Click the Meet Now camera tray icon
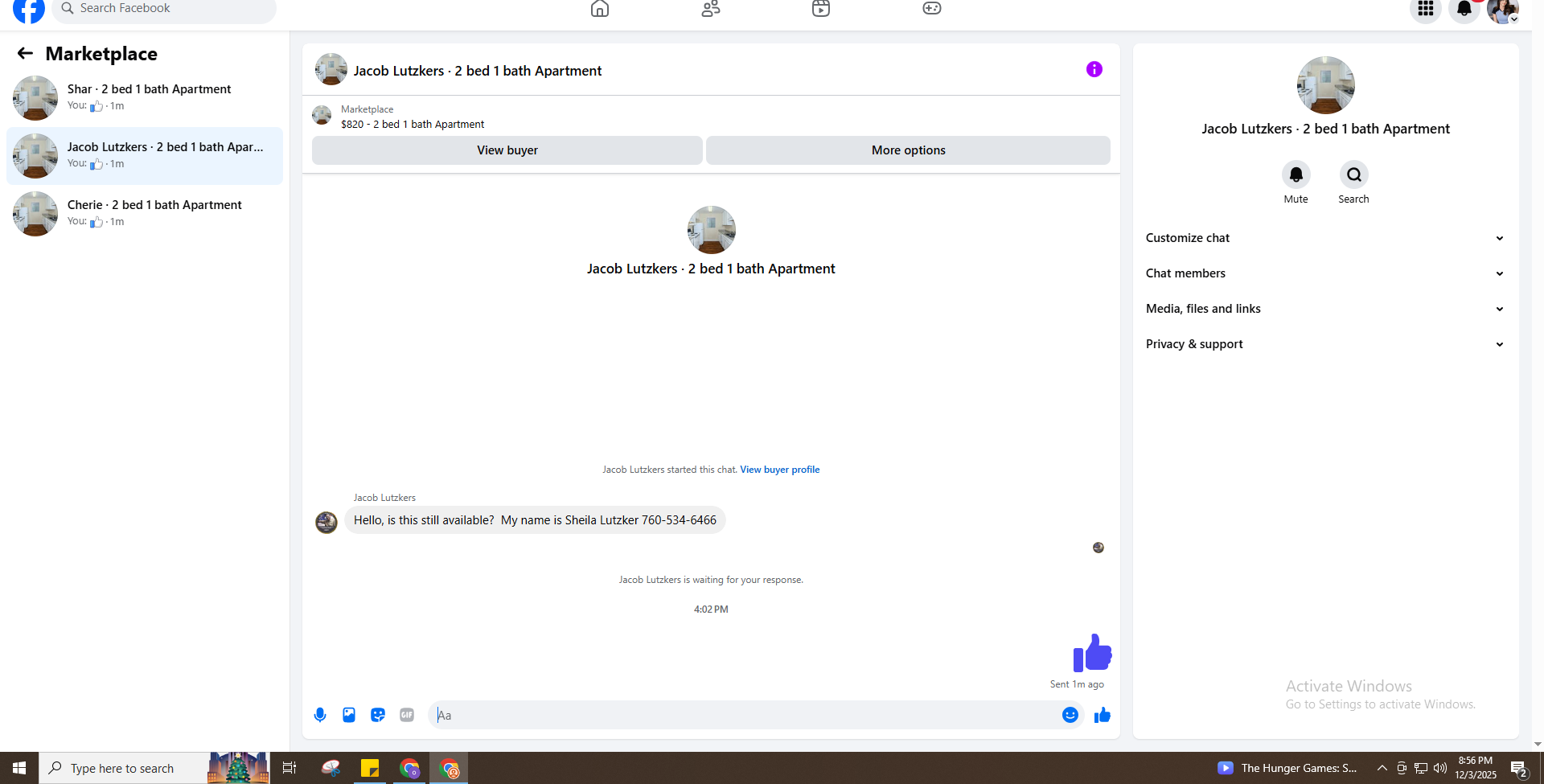This screenshot has height=784, width=1544. (1402, 768)
